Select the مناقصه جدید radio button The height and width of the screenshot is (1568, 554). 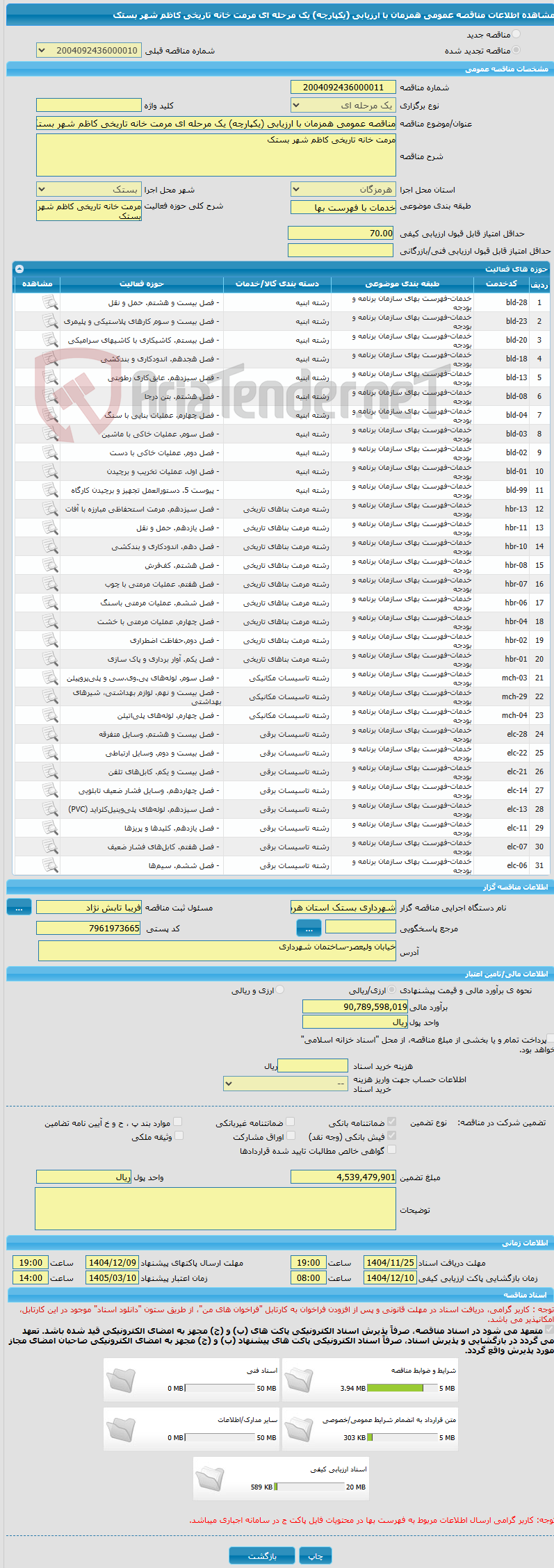coord(516,34)
